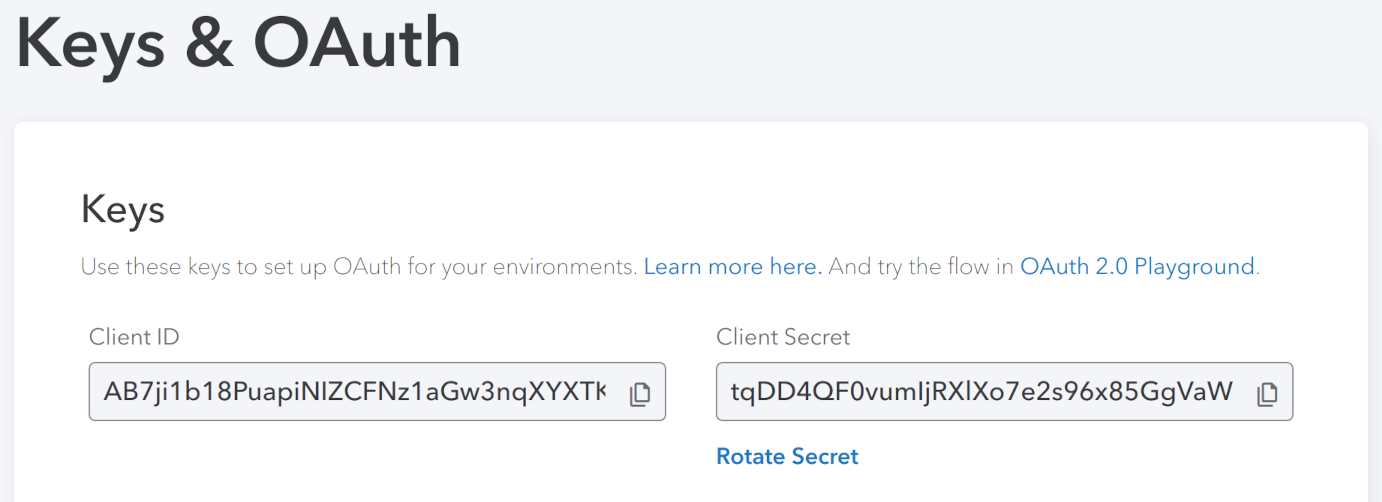Click the "And try the flow in" text
Image resolution: width=1382 pixels, height=502 pixels.
point(921,267)
